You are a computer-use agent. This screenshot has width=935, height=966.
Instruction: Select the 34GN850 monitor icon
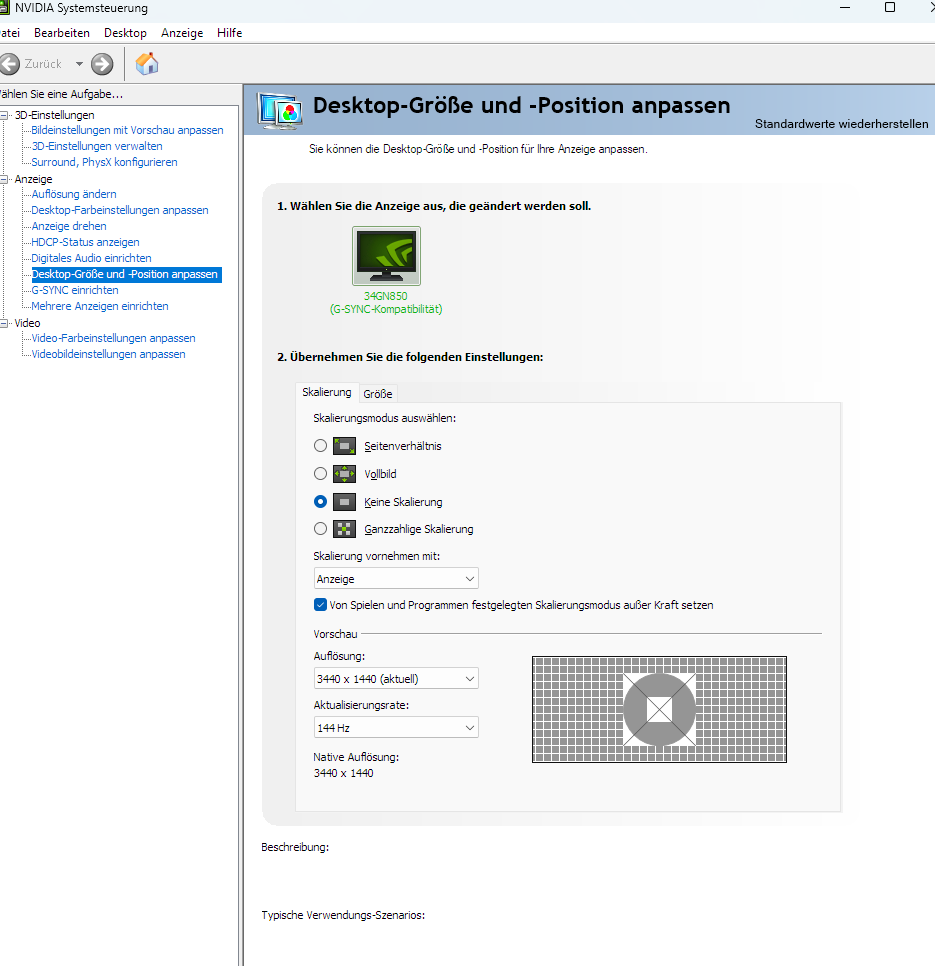click(x=385, y=255)
